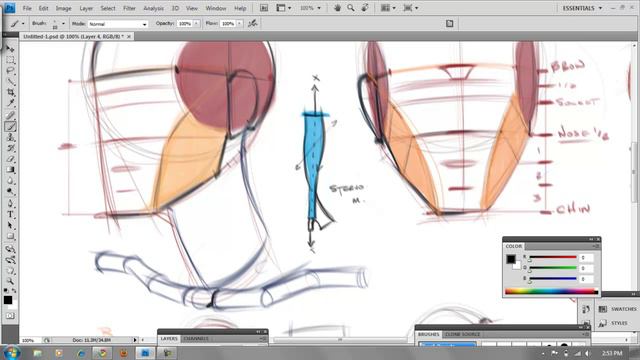Open the Arrange Documents dropdown
The image size is (640, 360).
coord(387,8)
